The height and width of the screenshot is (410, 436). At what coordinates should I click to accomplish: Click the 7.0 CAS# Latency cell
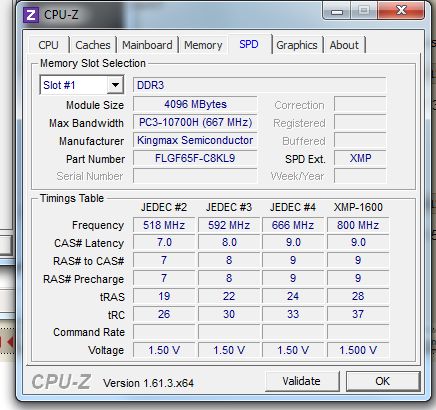pos(164,242)
